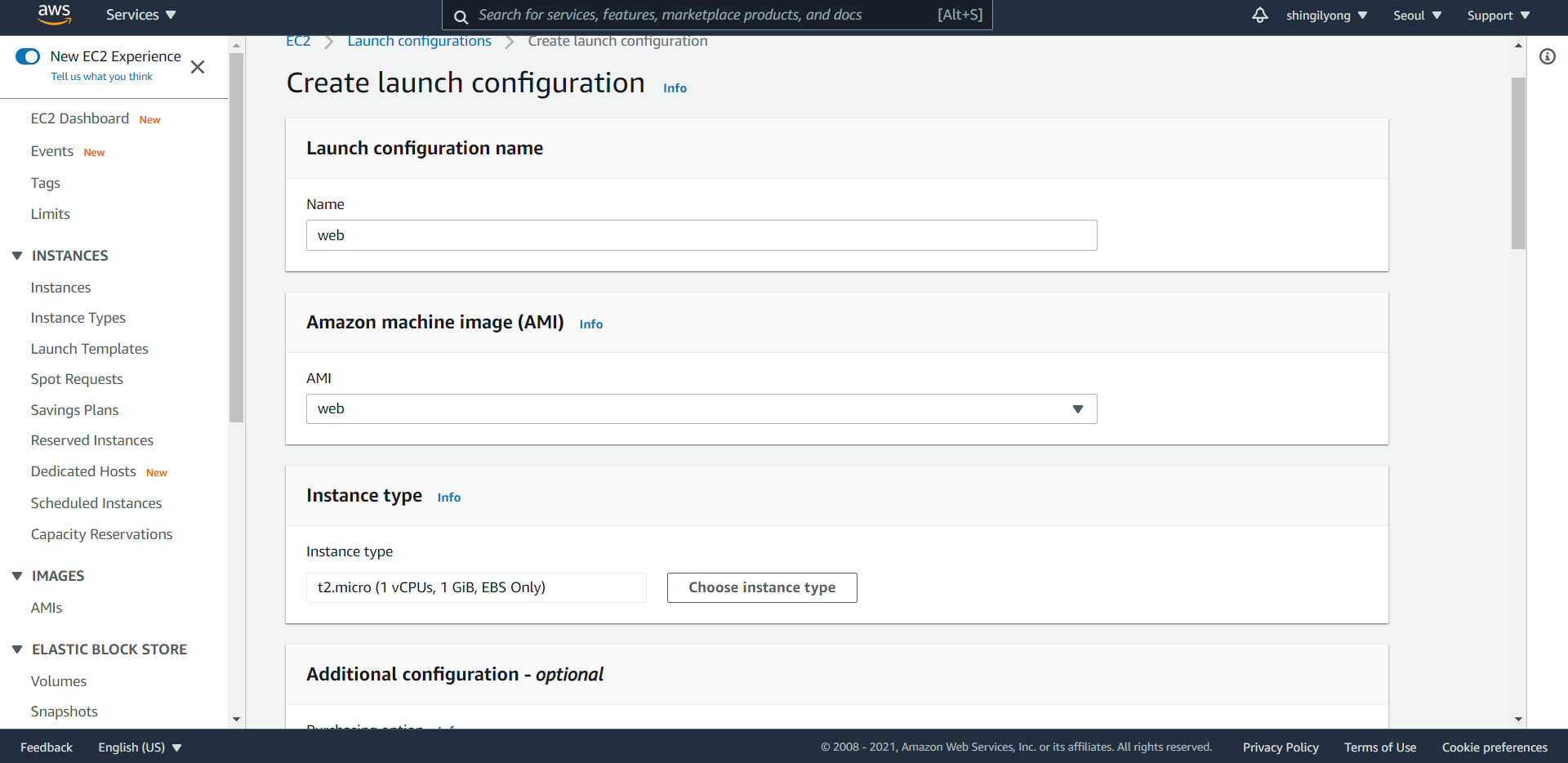
Task: Click the Launch configurations breadcrumb
Action: [x=419, y=41]
